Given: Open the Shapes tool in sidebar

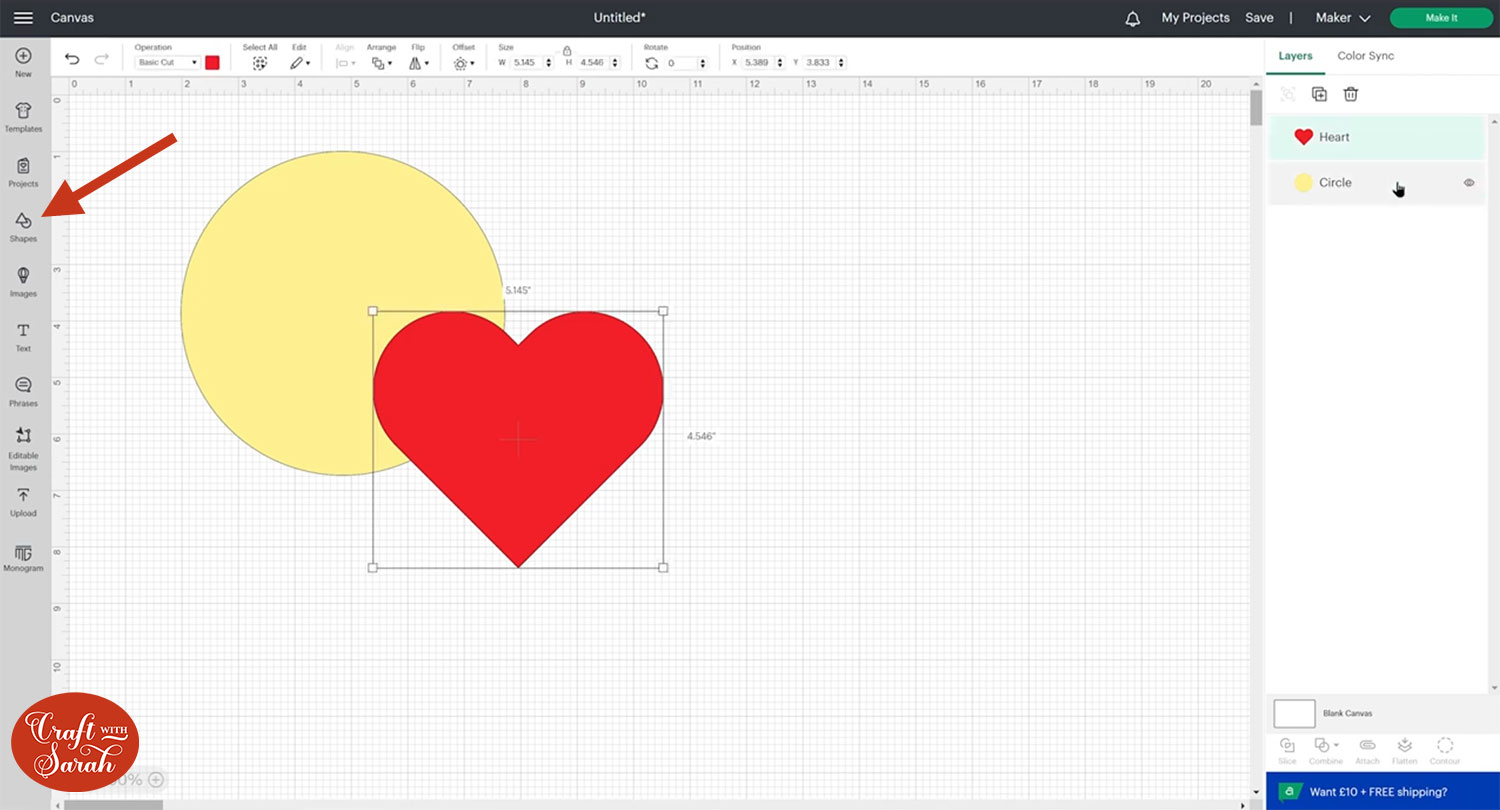Looking at the screenshot, I should pos(23,225).
